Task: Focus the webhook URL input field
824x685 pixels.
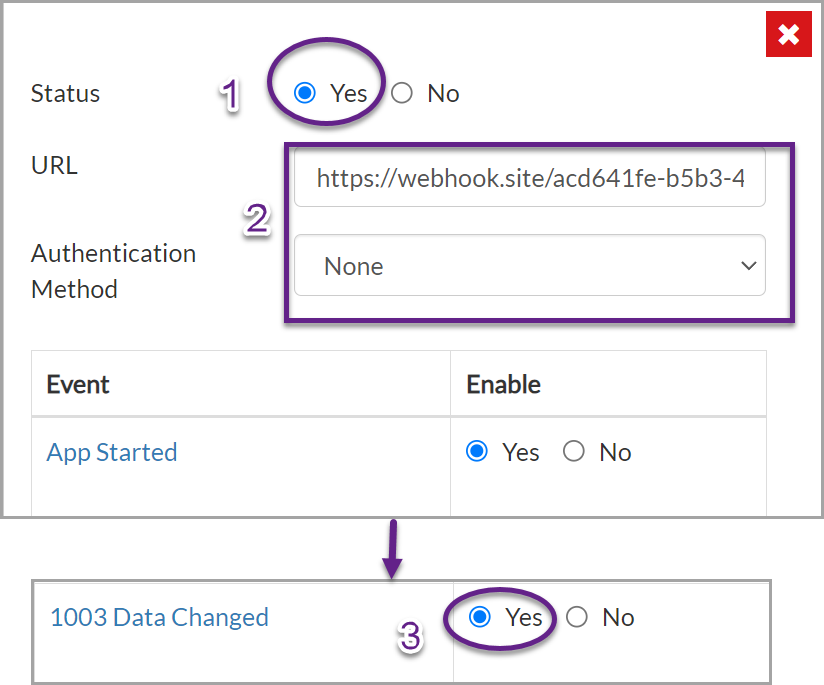Action: tap(530, 178)
